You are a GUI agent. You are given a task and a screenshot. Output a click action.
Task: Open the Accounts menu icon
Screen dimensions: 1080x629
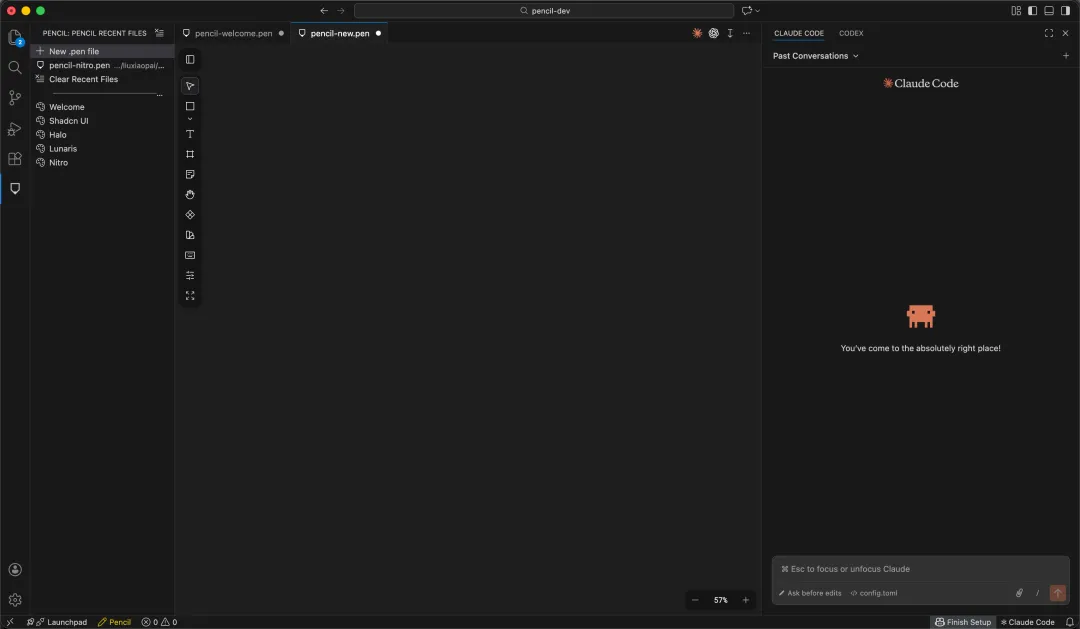click(14, 570)
